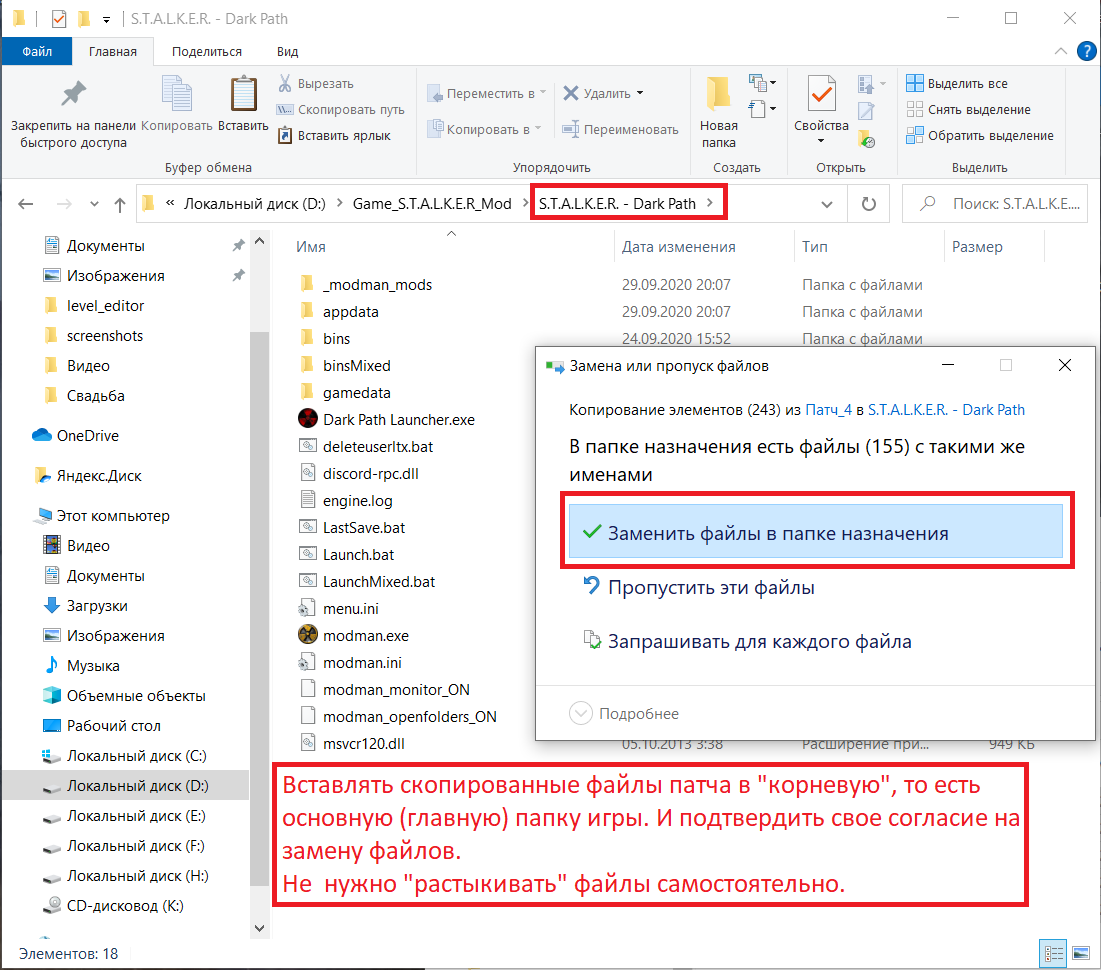
Task: Sort by Имя column header
Action: click(x=310, y=247)
